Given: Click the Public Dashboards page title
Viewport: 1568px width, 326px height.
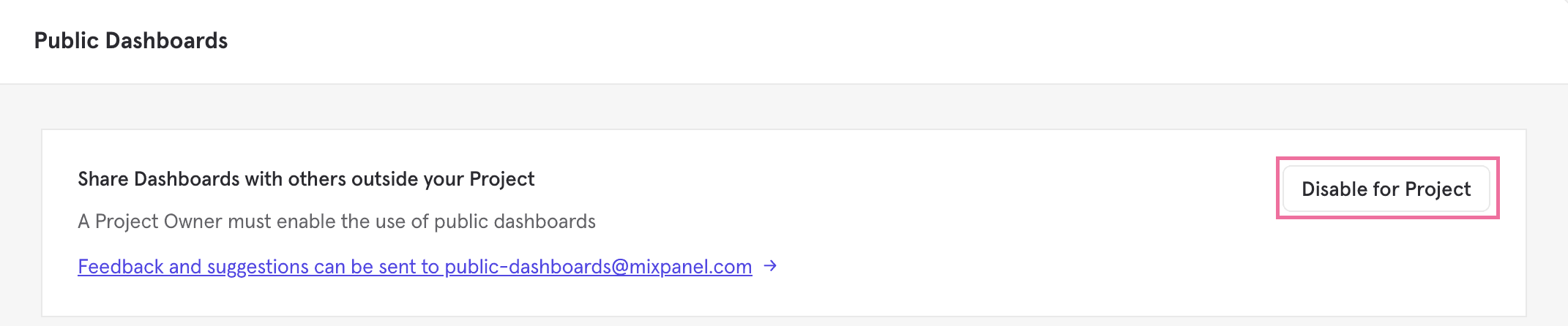Looking at the screenshot, I should pyautogui.click(x=131, y=41).
